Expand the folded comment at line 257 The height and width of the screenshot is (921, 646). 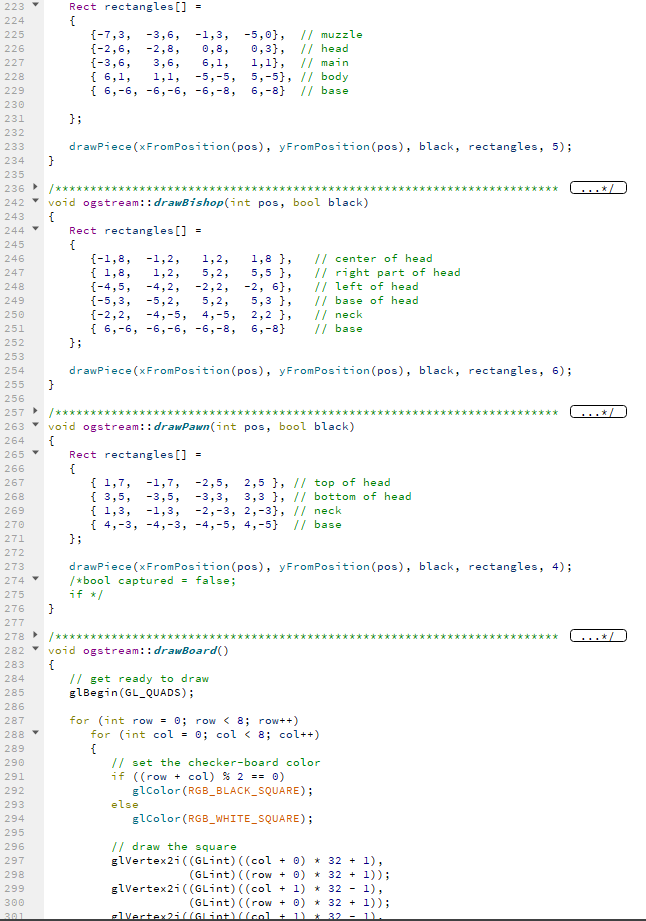click(x=35, y=411)
